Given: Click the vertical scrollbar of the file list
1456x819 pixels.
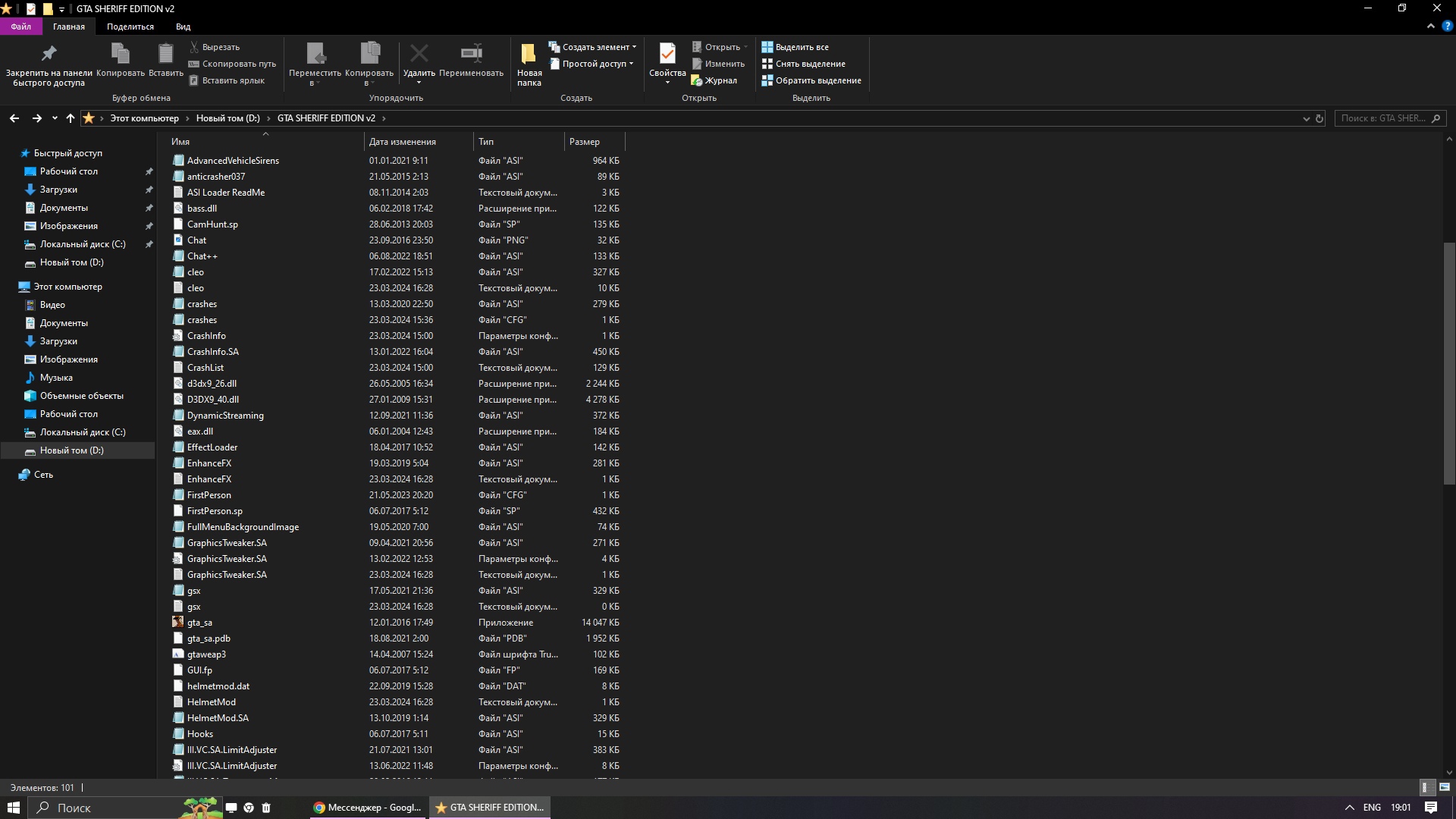Looking at the screenshot, I should point(1449,364).
